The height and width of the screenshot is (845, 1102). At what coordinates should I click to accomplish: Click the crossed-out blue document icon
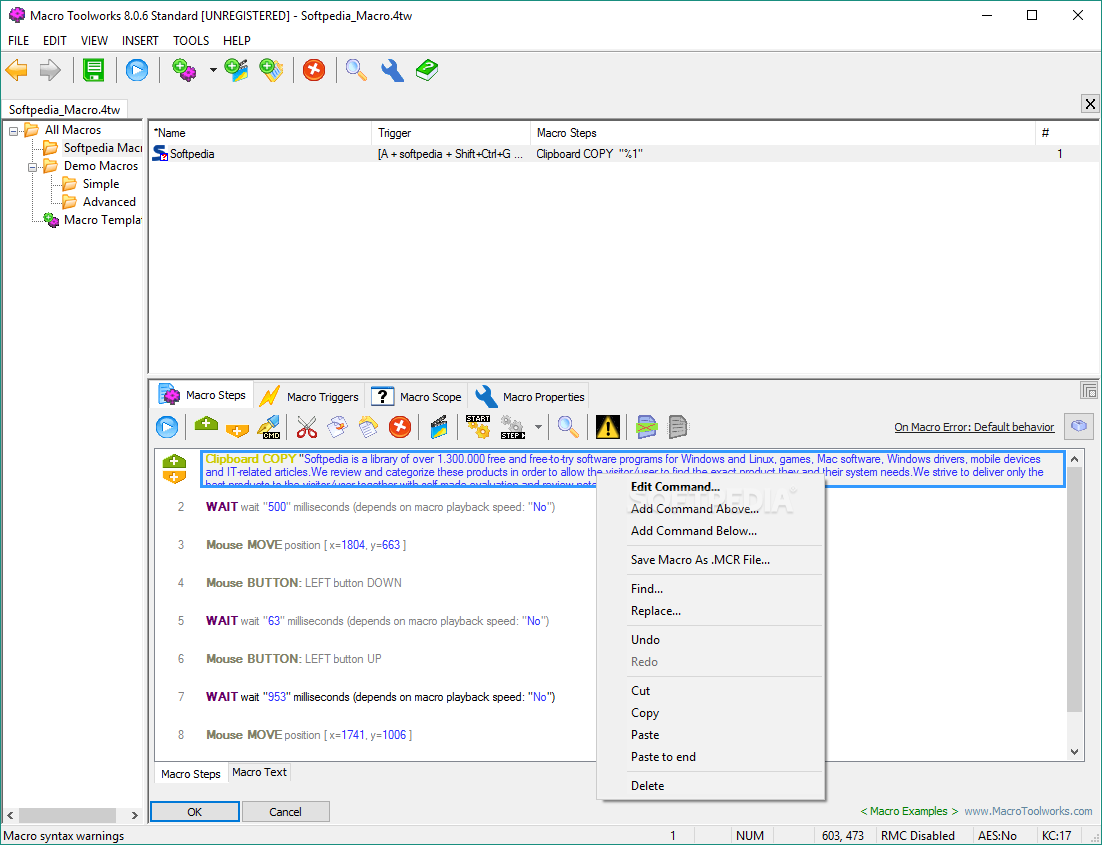pos(647,427)
